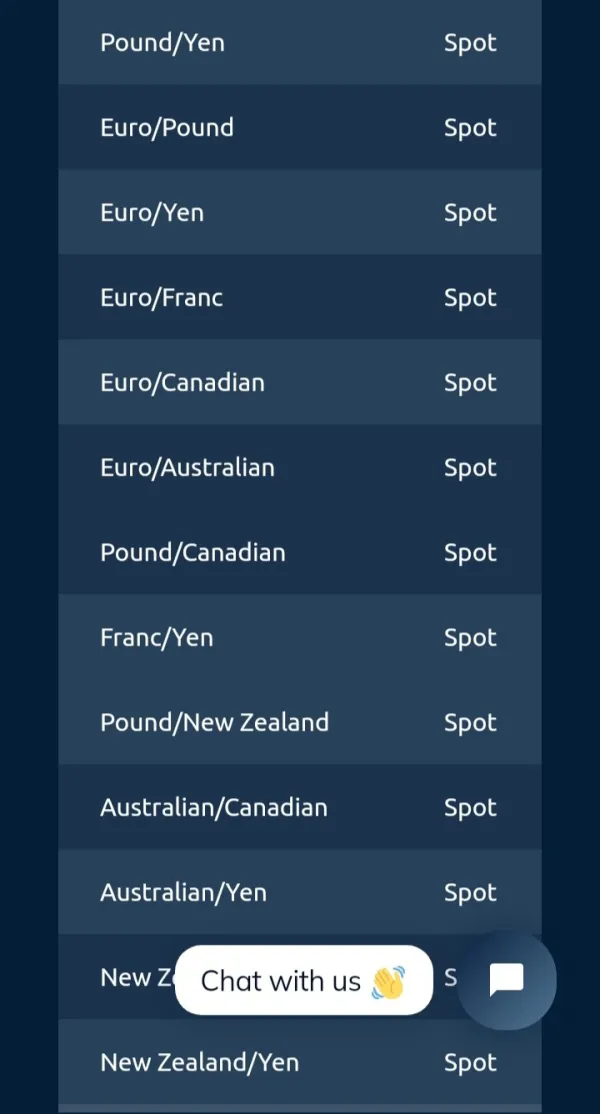The image size is (600, 1114).
Task: Open the Australian/Yen row
Action: coord(183,893)
